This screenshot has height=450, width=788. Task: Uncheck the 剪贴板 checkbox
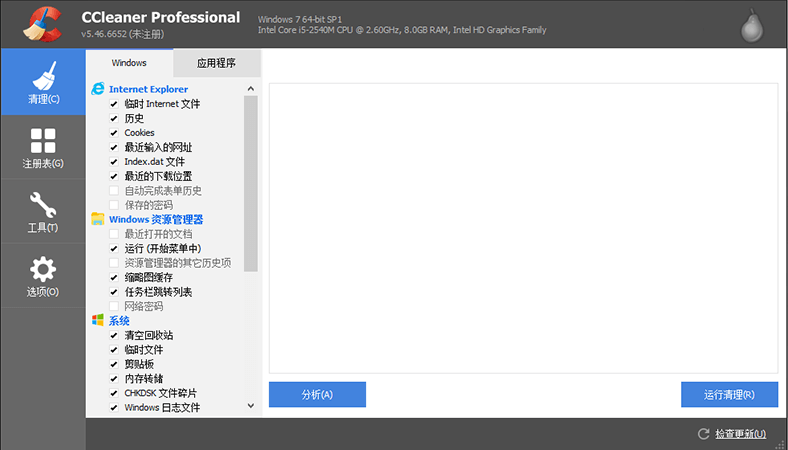[x=114, y=364]
